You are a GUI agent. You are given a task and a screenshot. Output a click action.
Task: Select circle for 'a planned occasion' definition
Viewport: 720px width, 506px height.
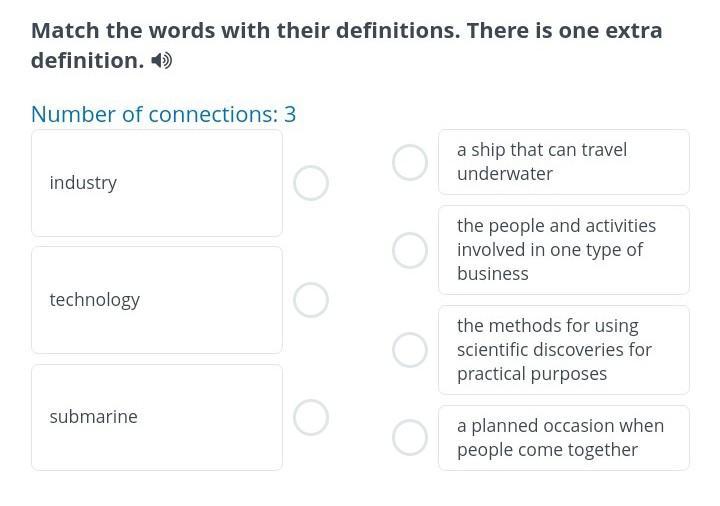[x=410, y=437]
